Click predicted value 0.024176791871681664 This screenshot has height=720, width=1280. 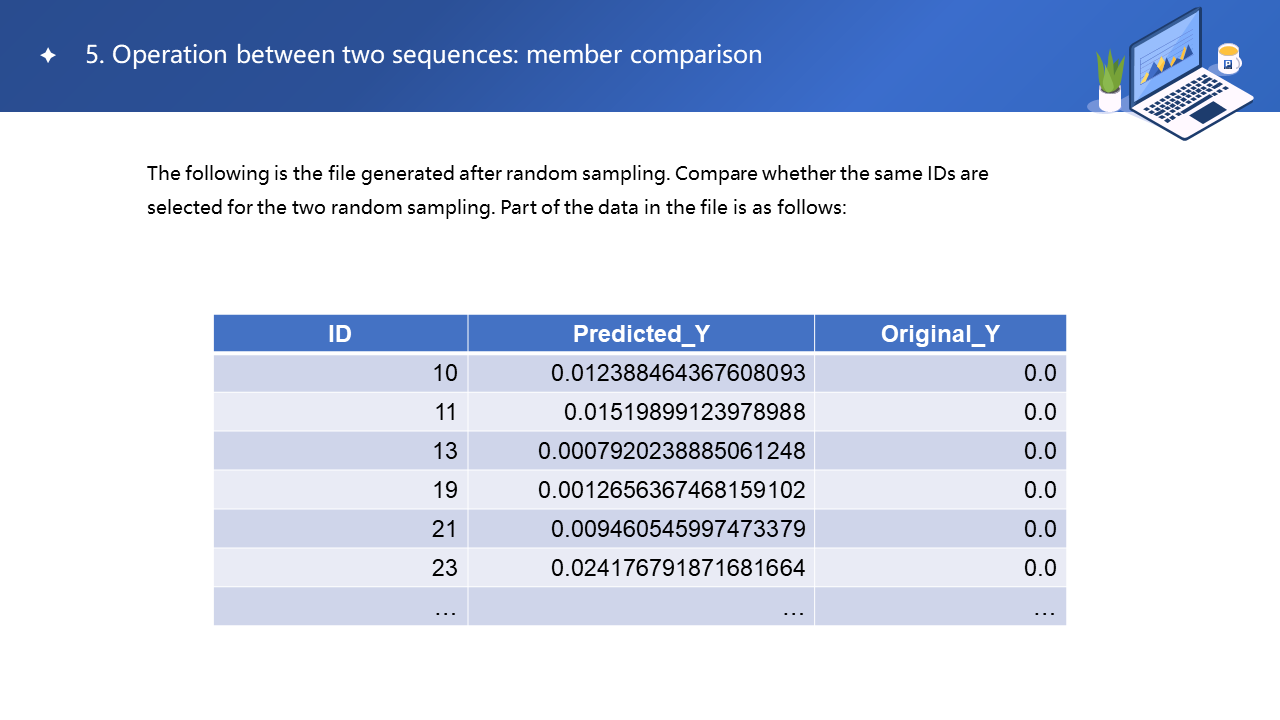click(678, 568)
